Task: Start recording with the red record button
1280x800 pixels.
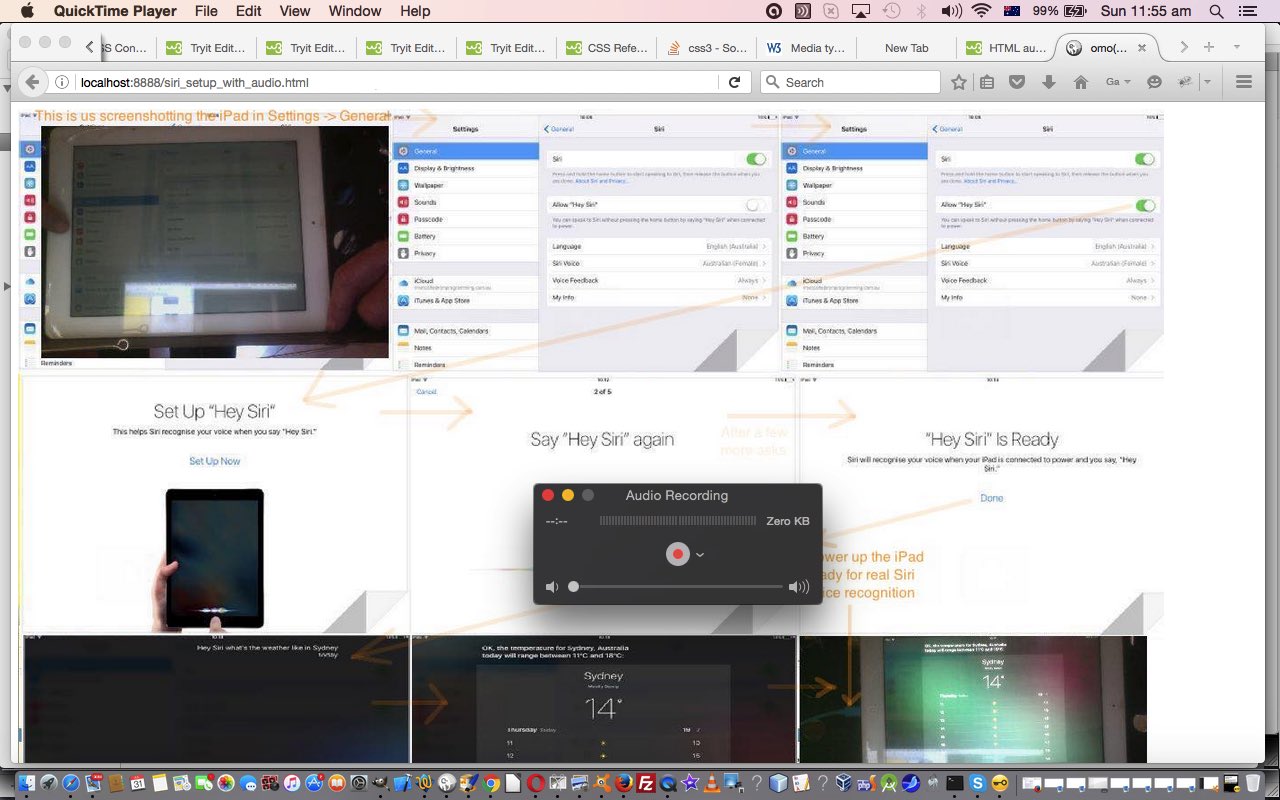Action: click(x=678, y=554)
